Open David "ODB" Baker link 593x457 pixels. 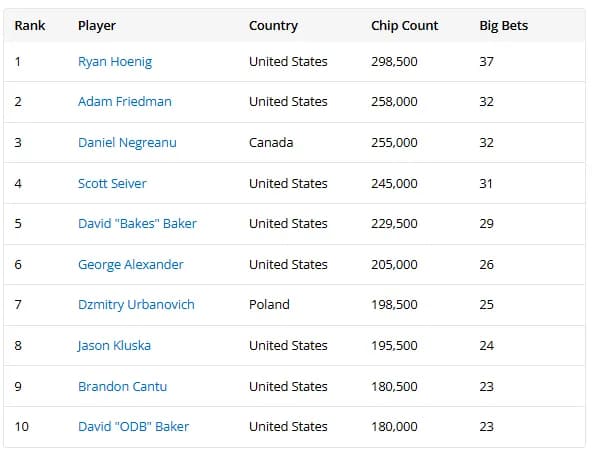click(x=133, y=427)
